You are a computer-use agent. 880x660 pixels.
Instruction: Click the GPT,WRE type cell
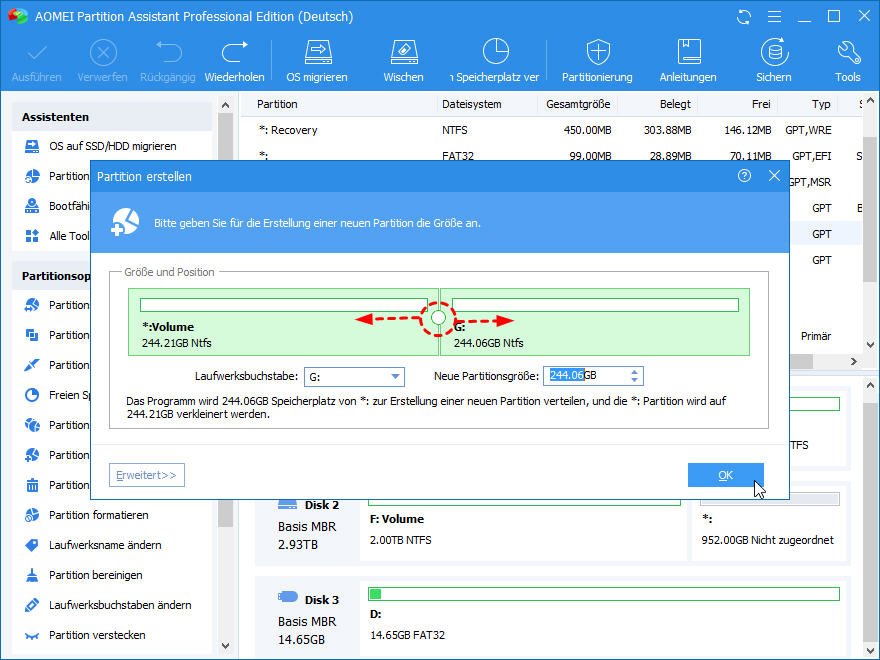pyautogui.click(x=808, y=130)
